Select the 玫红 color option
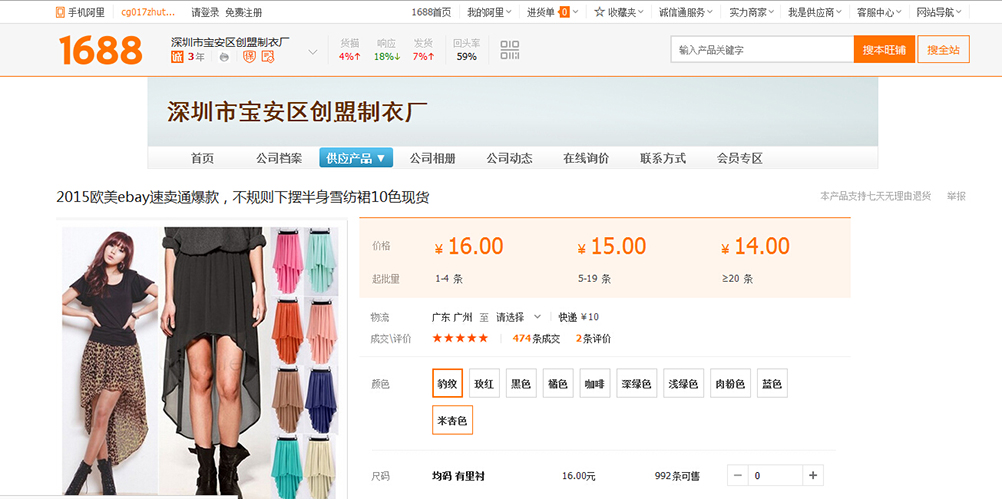The image size is (1002, 499). pyautogui.click(x=484, y=384)
